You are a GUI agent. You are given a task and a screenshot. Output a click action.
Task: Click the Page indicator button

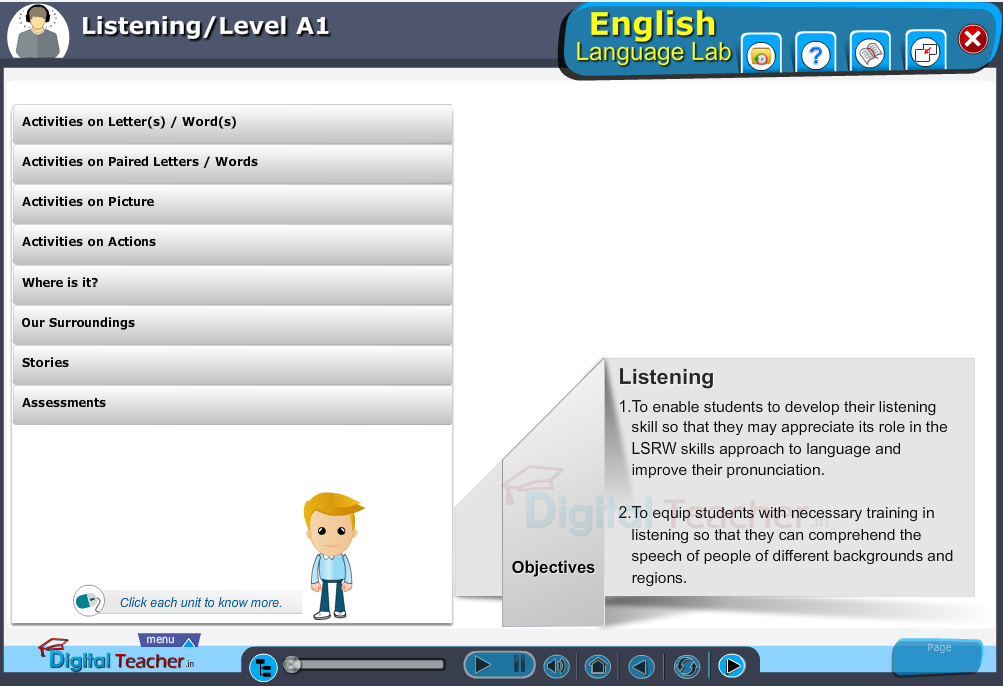click(938, 654)
